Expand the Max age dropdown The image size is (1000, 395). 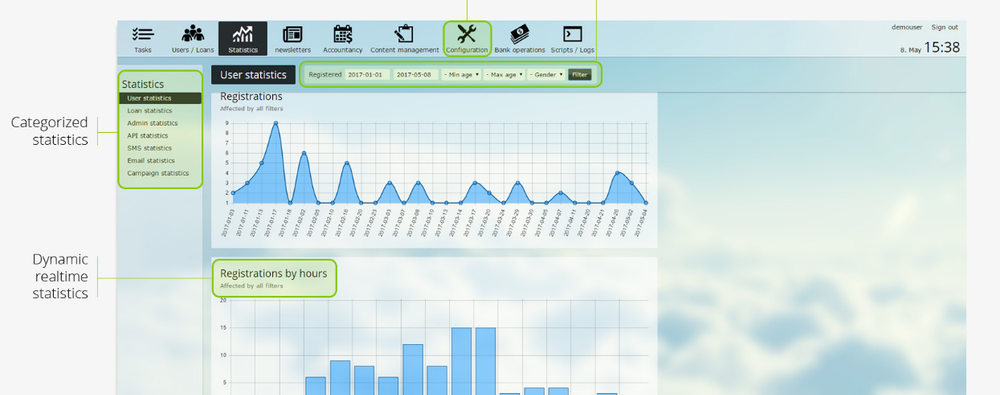[x=504, y=75]
